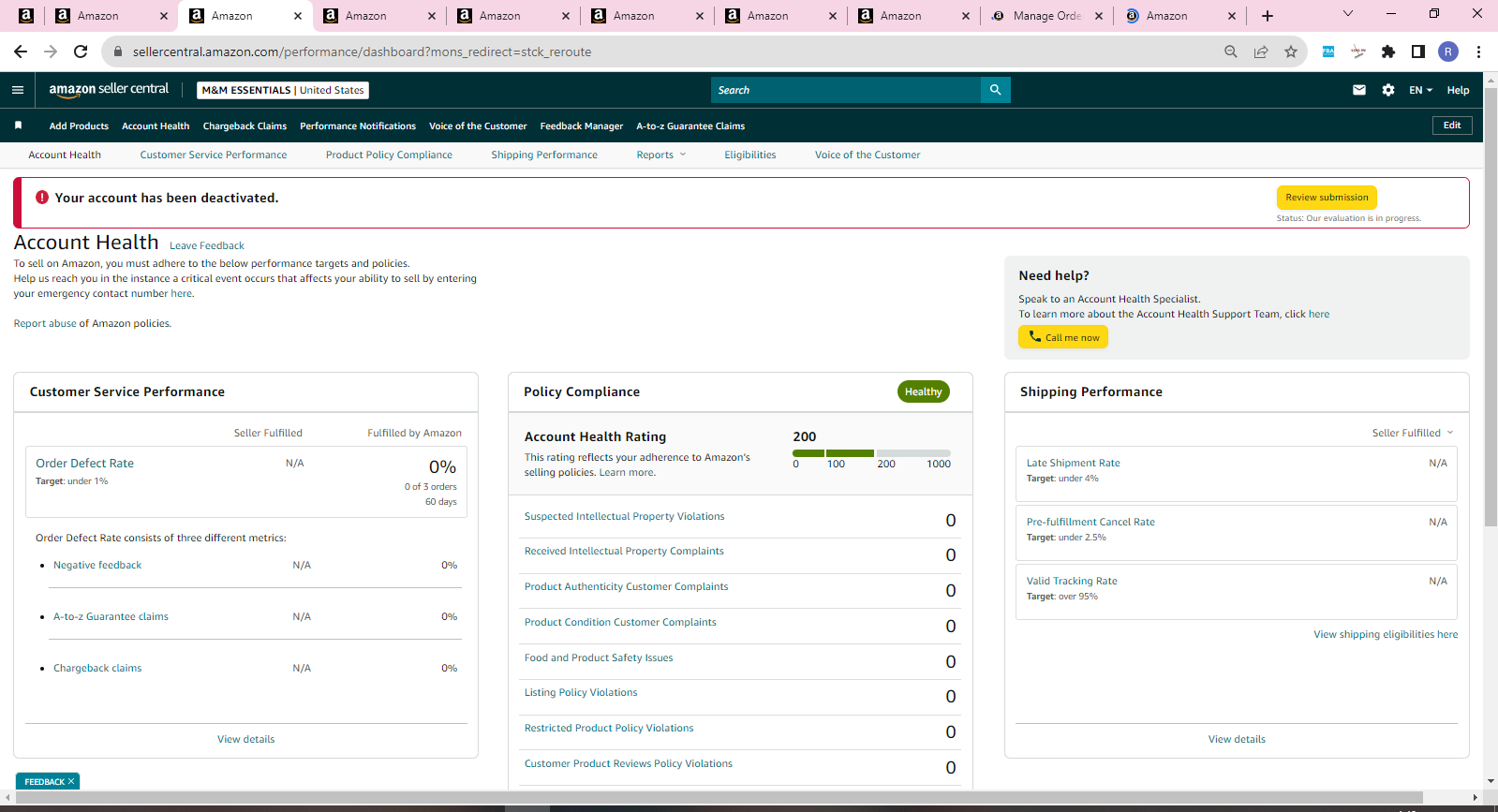Close the Manage Orders tab
1498x812 pixels.
1098,16
